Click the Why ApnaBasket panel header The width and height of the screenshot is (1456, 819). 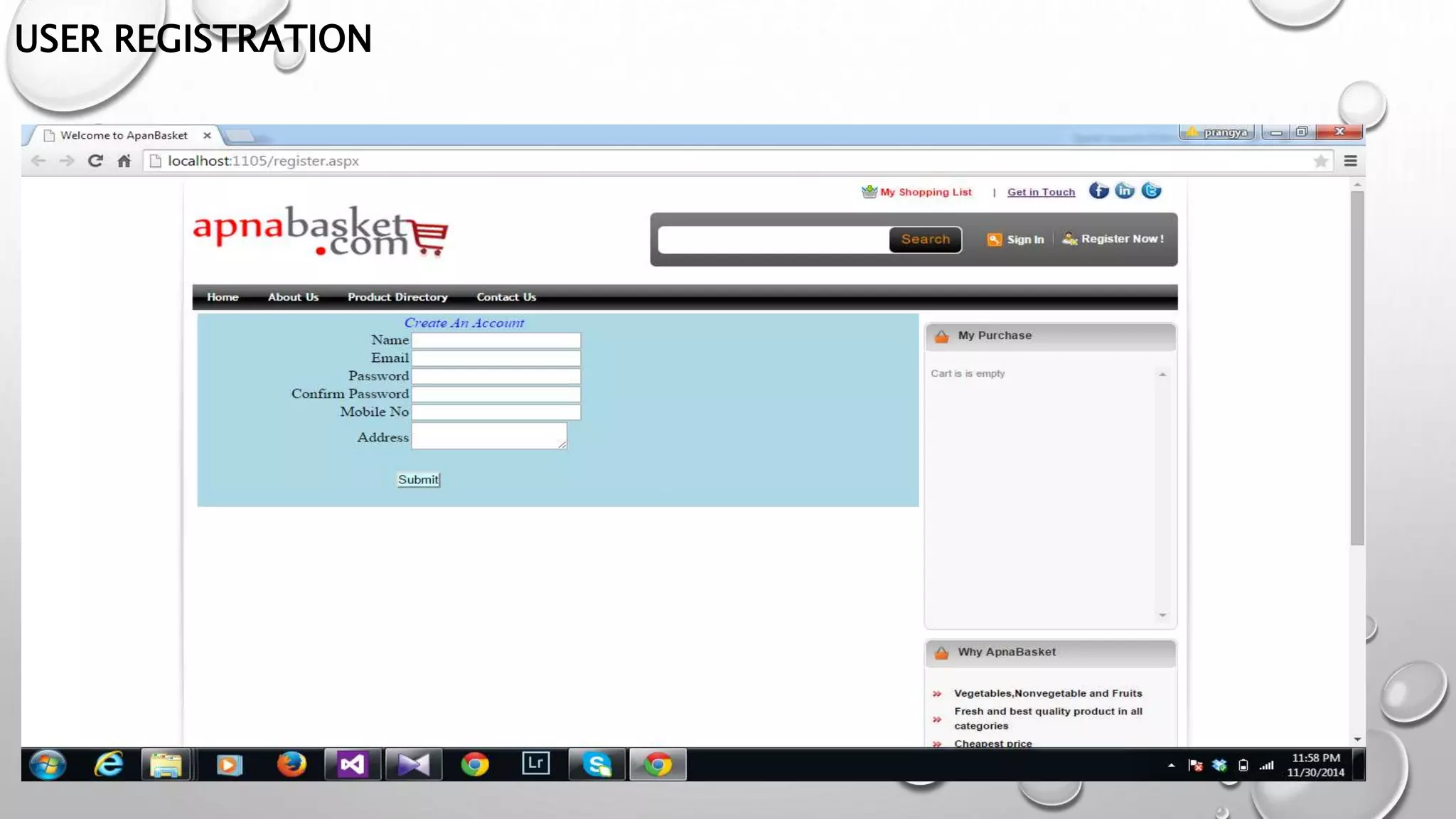(1050, 652)
